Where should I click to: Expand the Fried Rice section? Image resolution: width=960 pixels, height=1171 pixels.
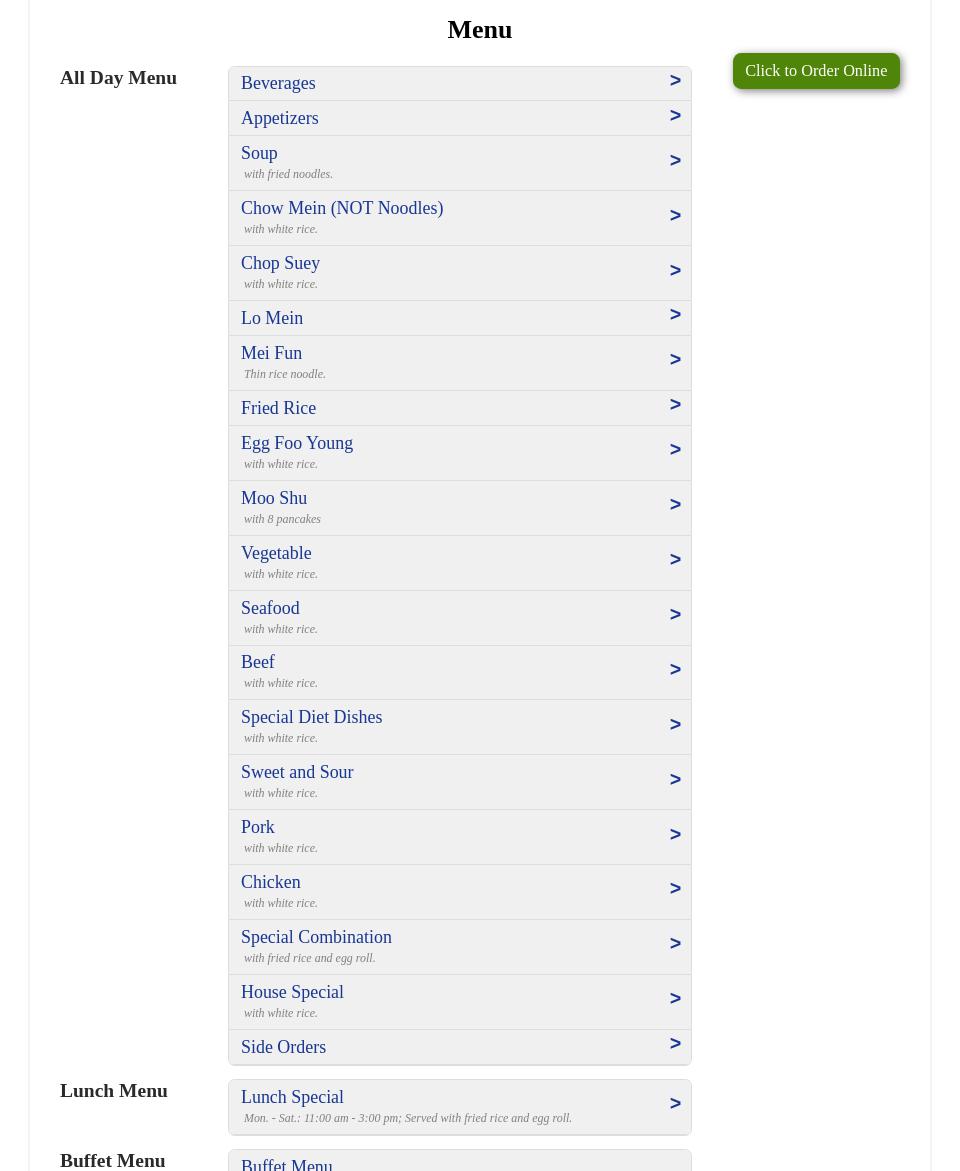460,407
